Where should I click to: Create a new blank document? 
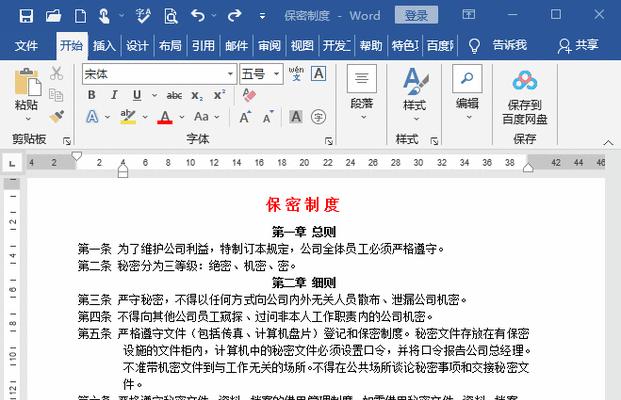point(80,16)
